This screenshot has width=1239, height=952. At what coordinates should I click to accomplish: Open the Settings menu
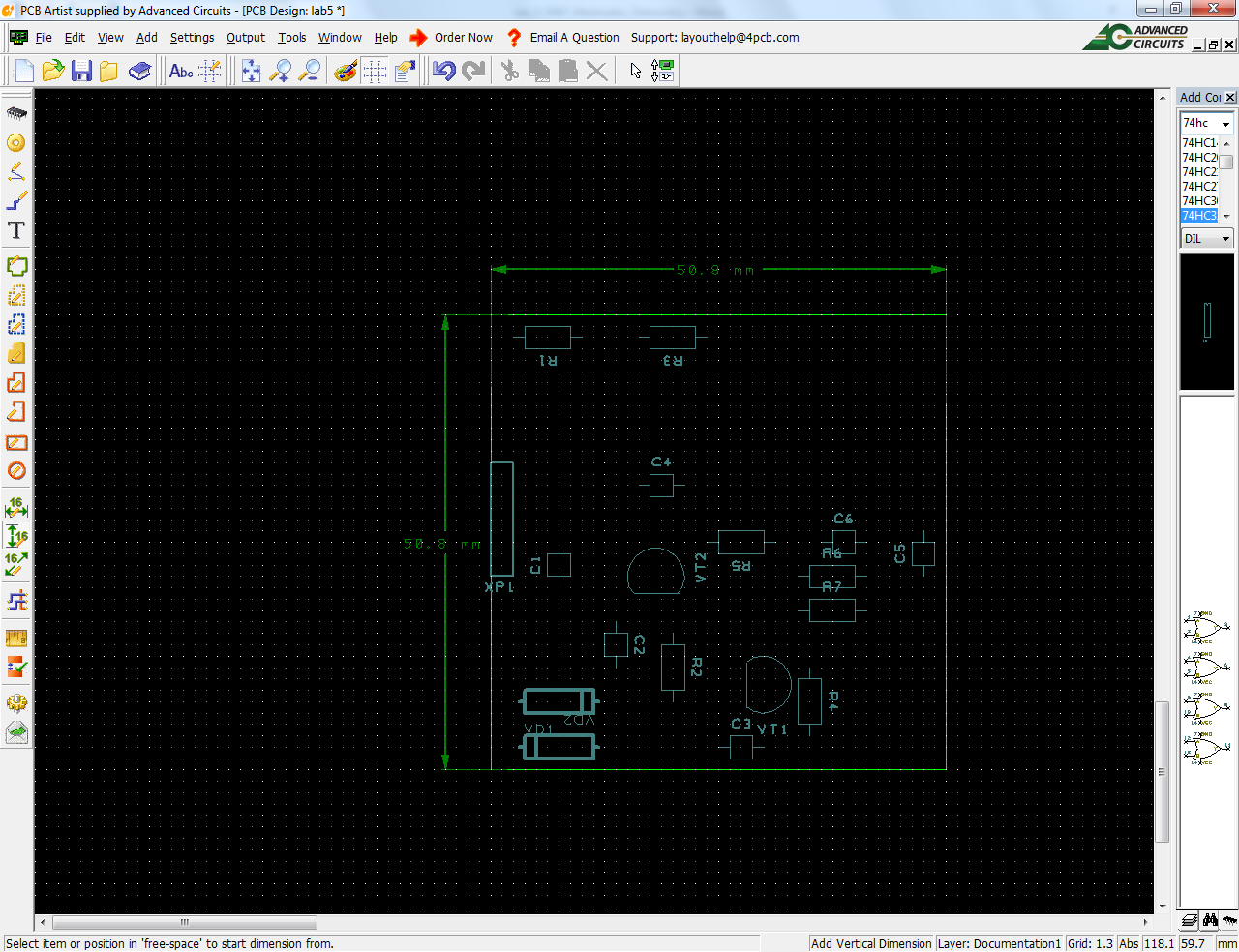click(x=192, y=38)
